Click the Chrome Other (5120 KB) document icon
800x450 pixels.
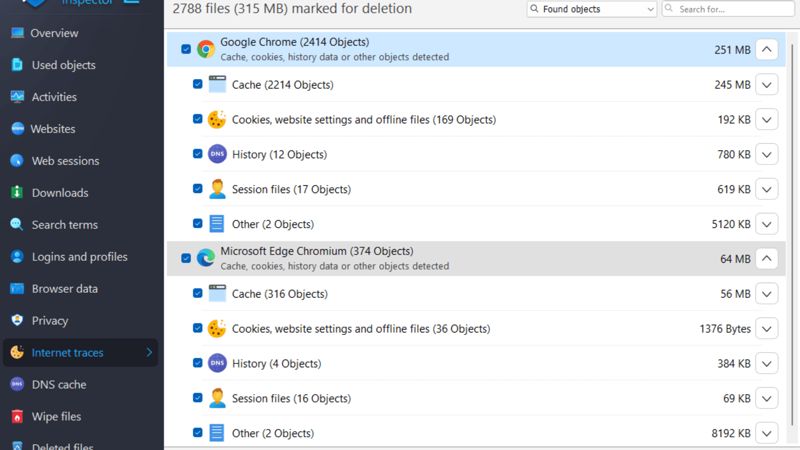[217, 223]
